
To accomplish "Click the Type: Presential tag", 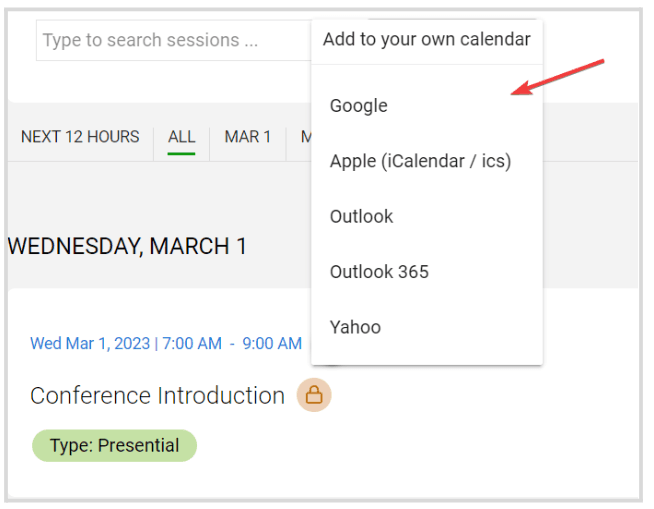I will click(x=114, y=445).
